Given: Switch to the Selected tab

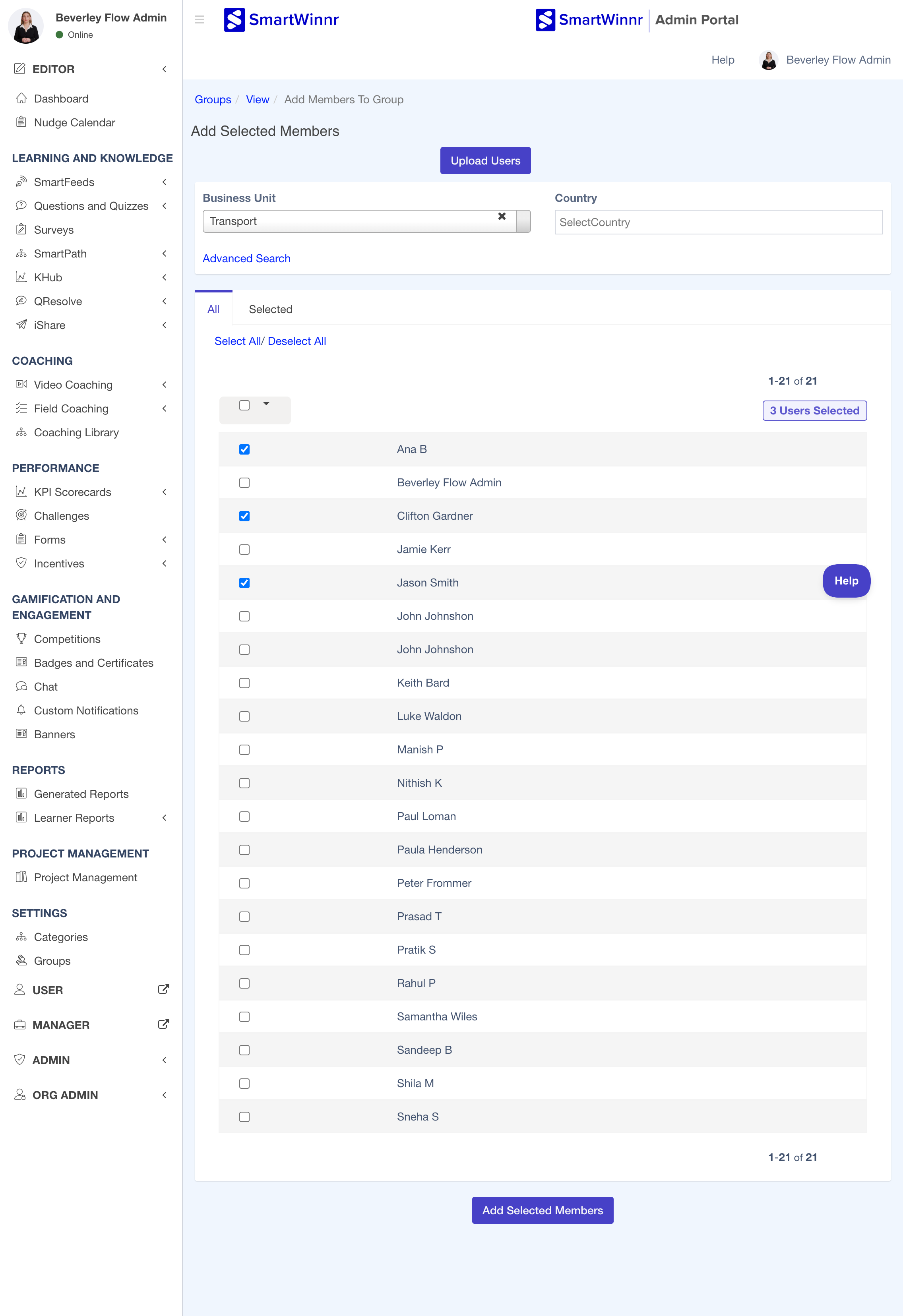Looking at the screenshot, I should (x=270, y=309).
